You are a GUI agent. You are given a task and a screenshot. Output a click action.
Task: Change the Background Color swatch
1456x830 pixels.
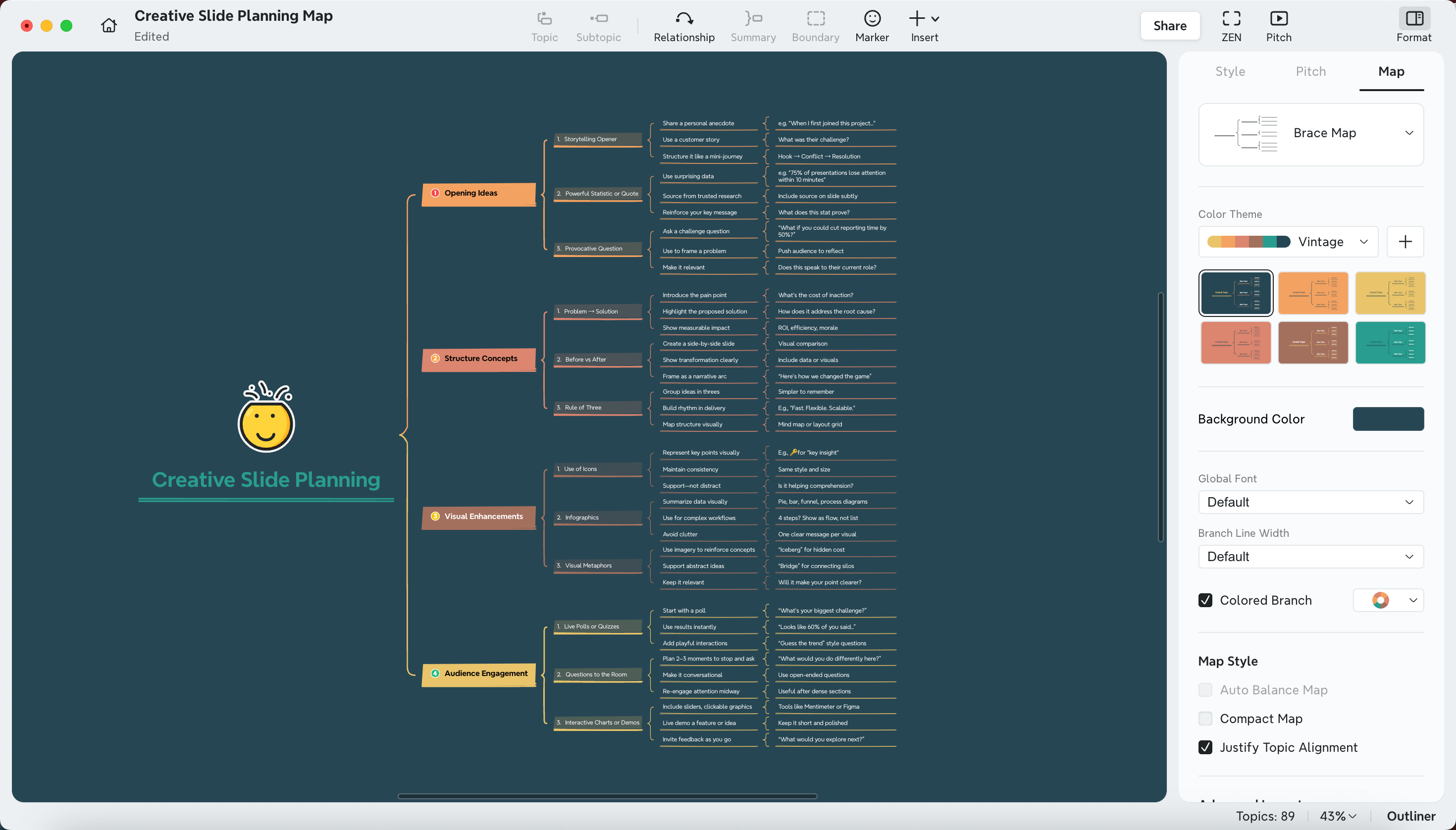click(1387, 418)
